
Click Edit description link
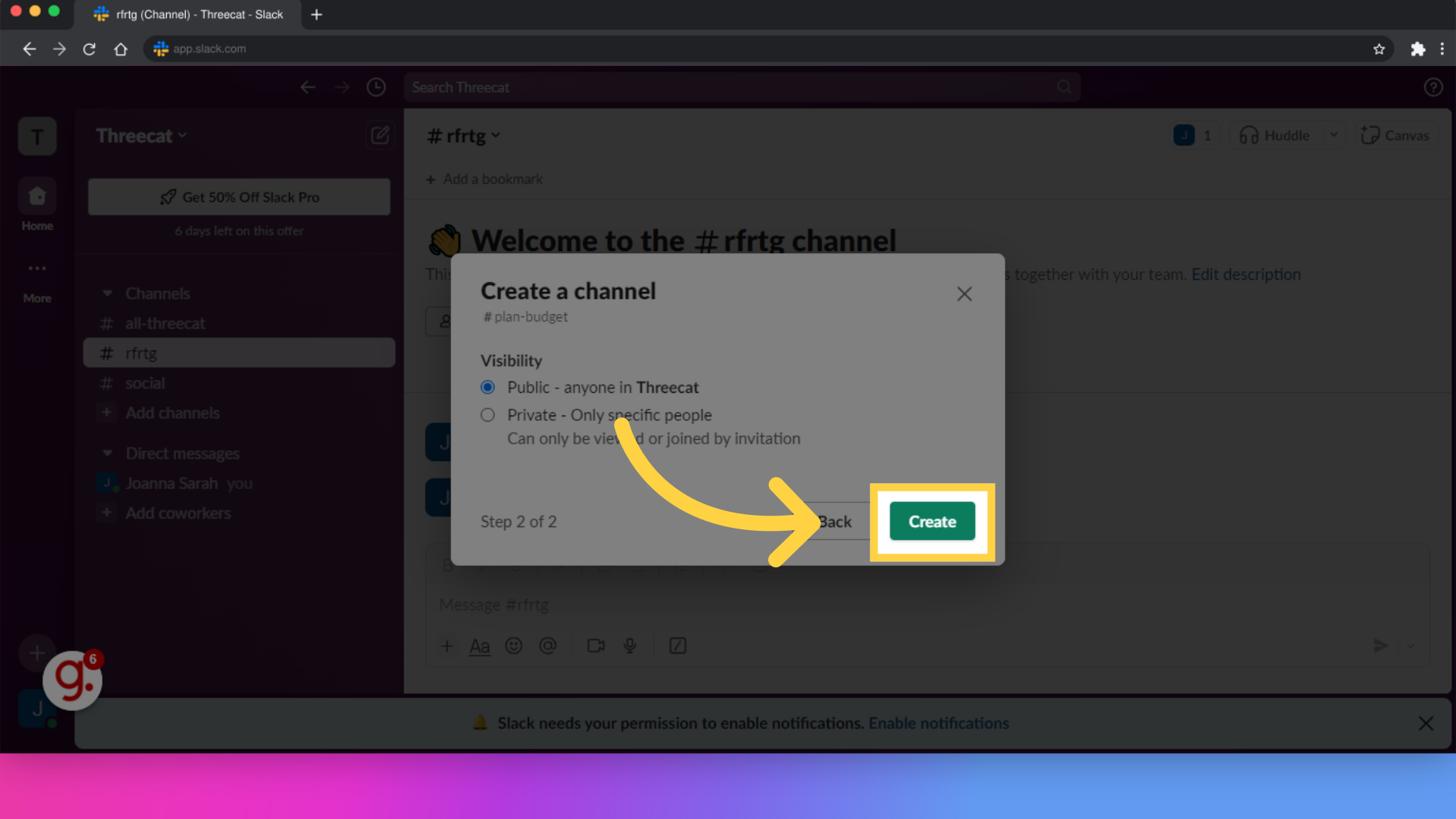(x=1246, y=275)
